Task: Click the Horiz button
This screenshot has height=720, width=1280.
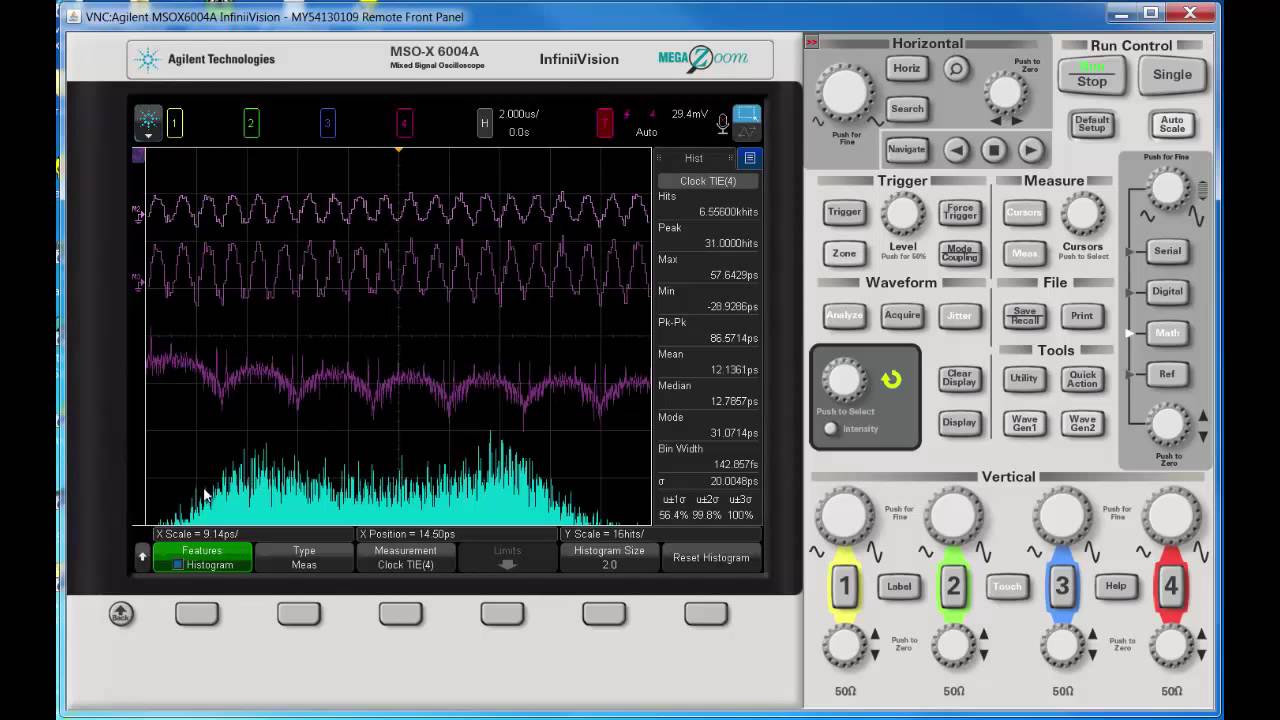Action: click(906, 68)
